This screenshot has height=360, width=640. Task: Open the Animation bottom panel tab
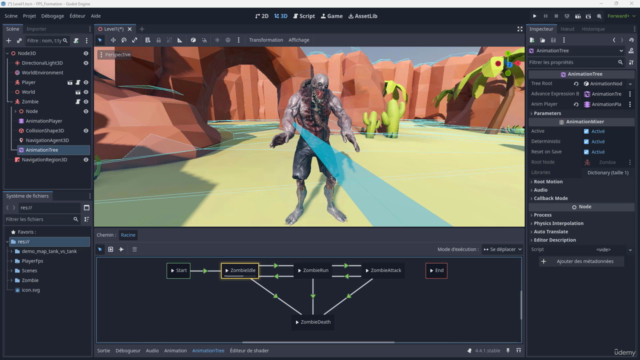pos(176,351)
